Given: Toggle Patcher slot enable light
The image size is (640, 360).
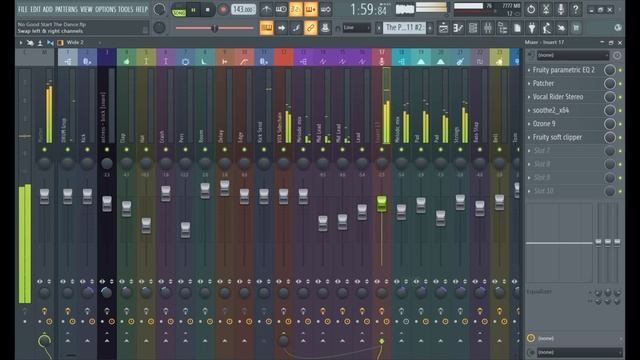Looking at the screenshot, I should 620,84.
